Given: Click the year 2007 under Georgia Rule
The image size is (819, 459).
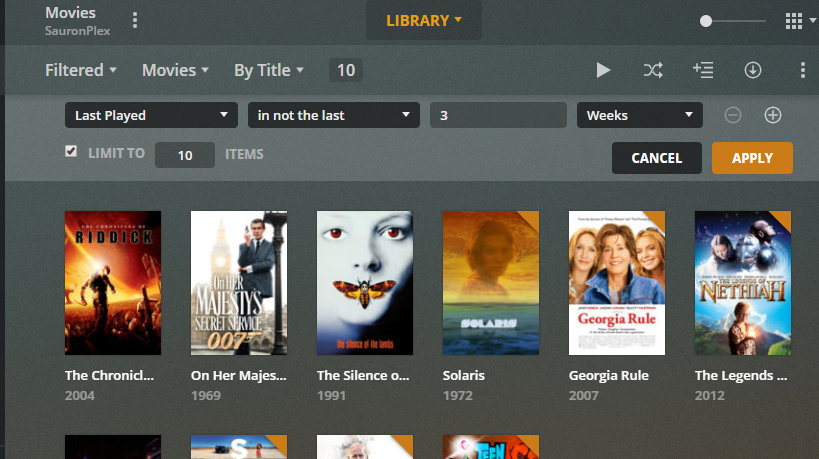Looking at the screenshot, I should pyautogui.click(x=583, y=395).
